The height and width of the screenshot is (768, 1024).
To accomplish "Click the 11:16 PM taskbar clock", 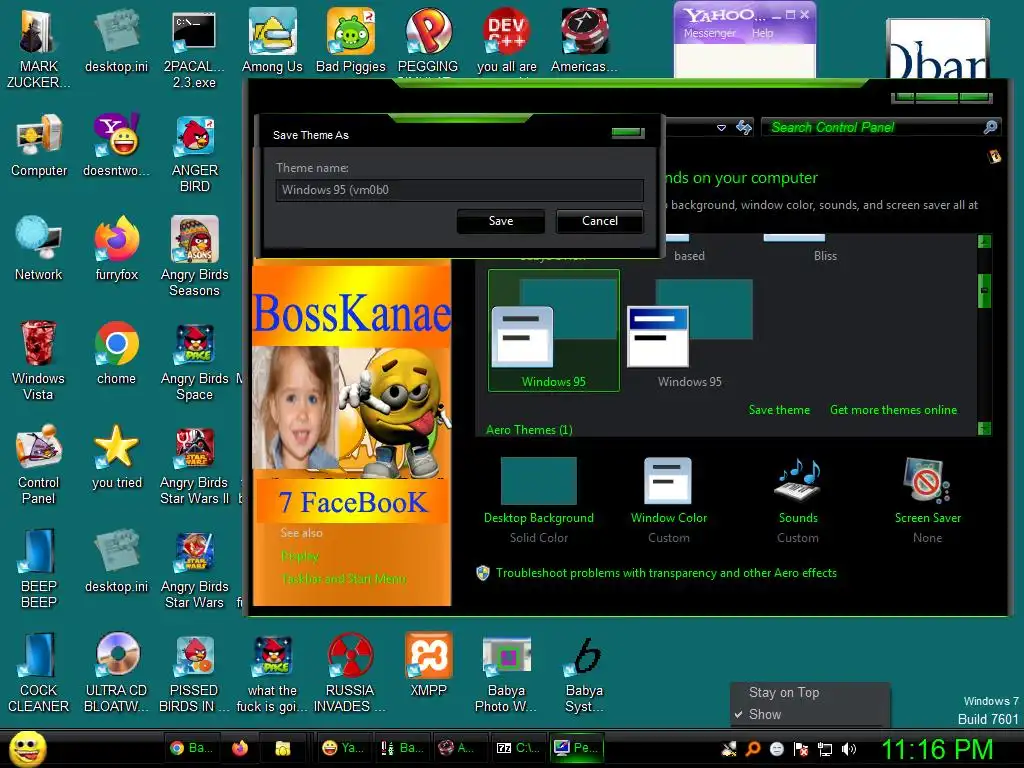I will (937, 749).
